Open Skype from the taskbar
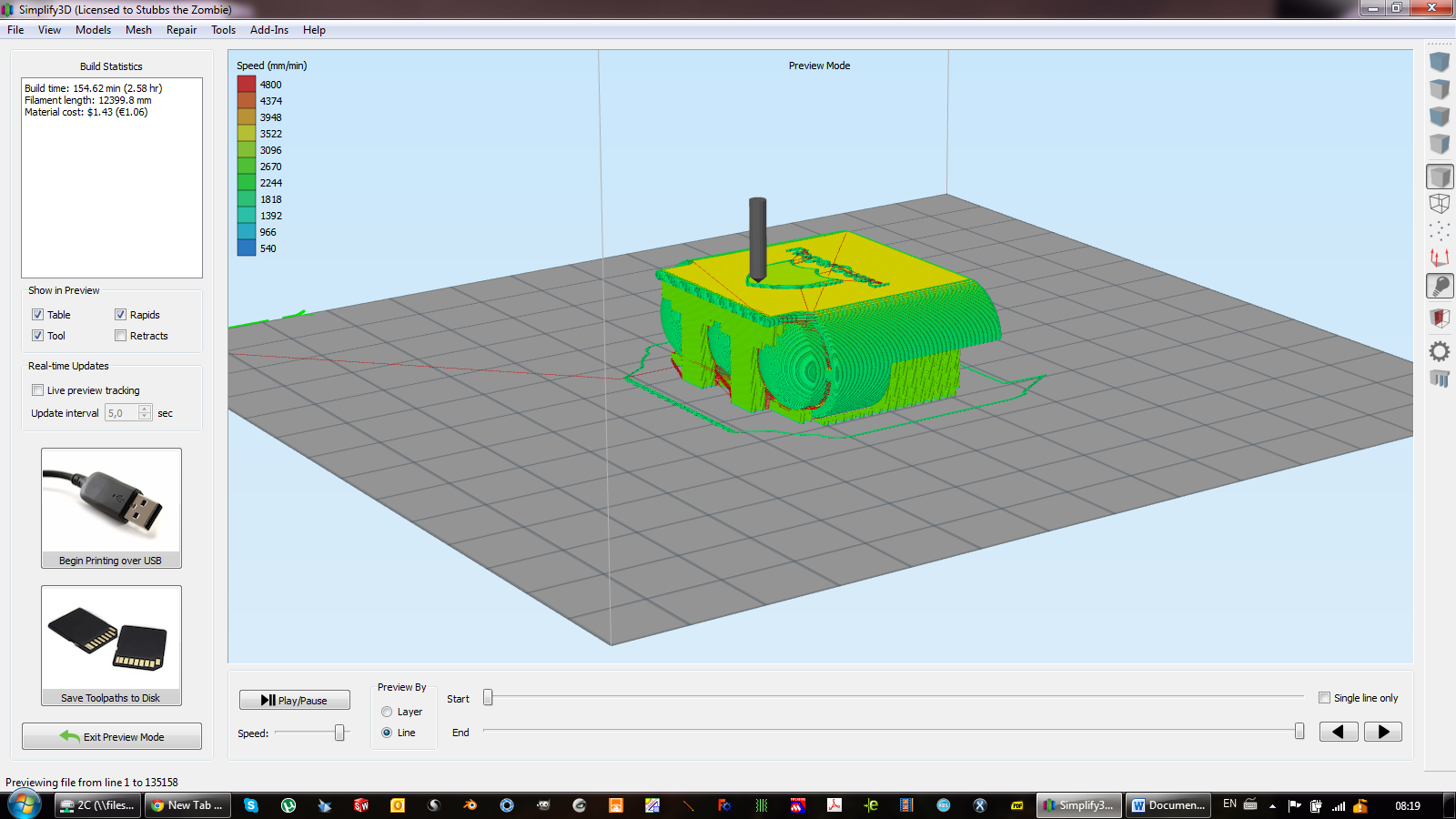The width and height of the screenshot is (1456, 819). 251,805
